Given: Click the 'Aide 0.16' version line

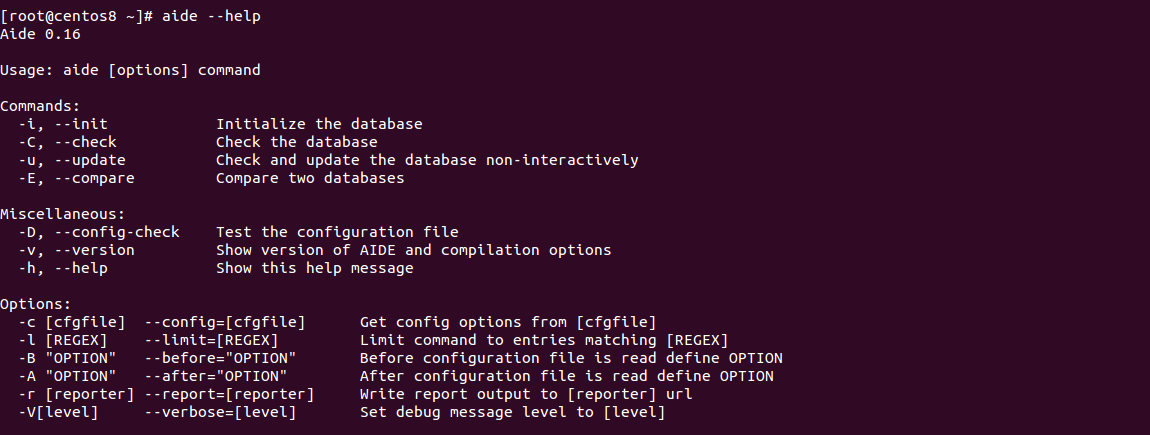Looking at the screenshot, I should (x=40, y=34).
